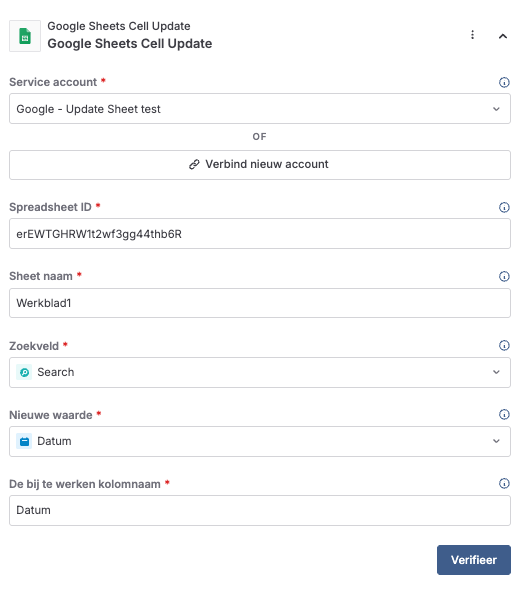Image resolution: width=527 pixels, height=590 pixels.
Task: Open the three-dot options menu
Action: coord(472,35)
